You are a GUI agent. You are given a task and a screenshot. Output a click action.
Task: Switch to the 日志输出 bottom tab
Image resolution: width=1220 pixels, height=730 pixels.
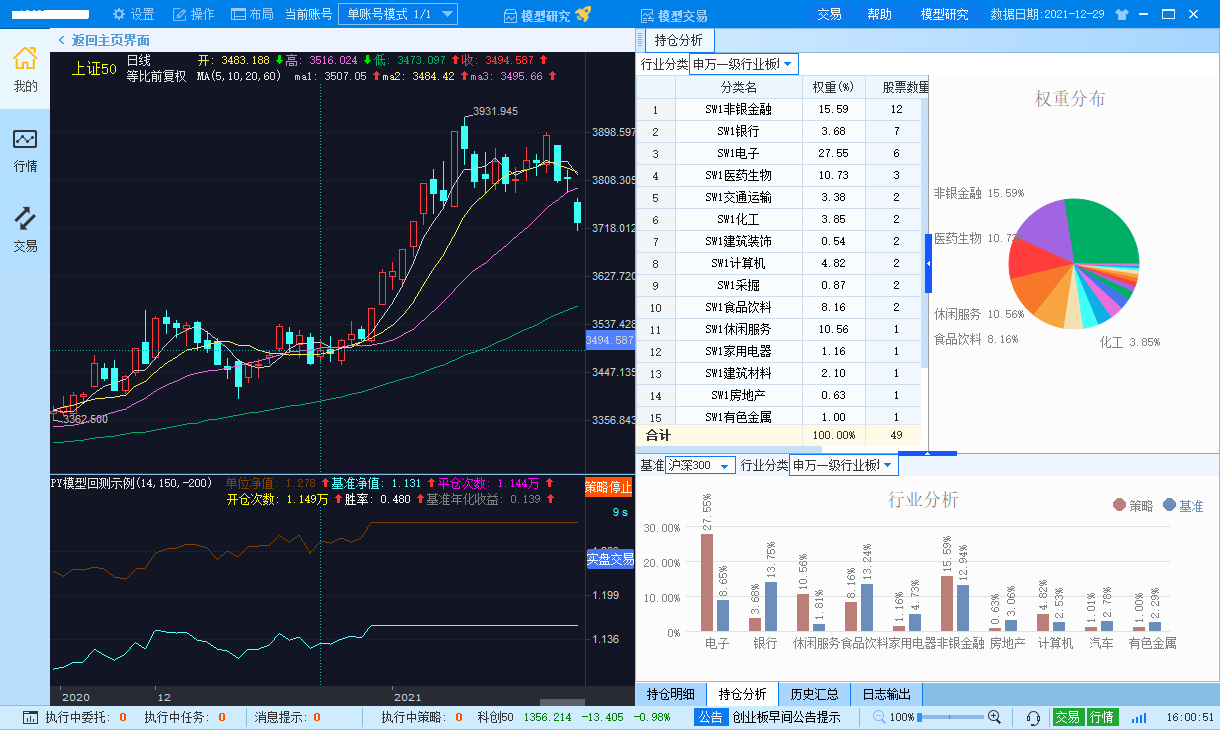coord(886,694)
